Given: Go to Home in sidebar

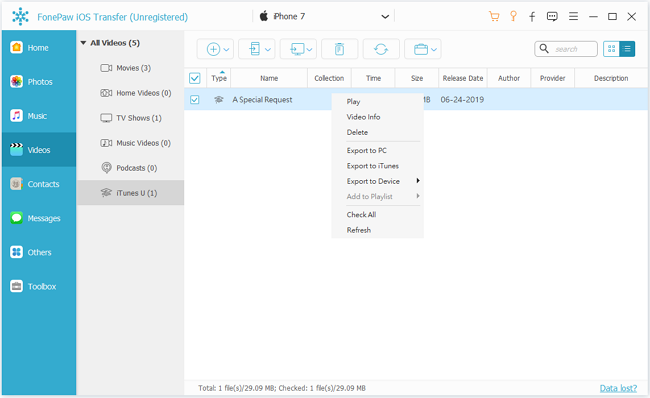Looking at the screenshot, I should pos(39,48).
